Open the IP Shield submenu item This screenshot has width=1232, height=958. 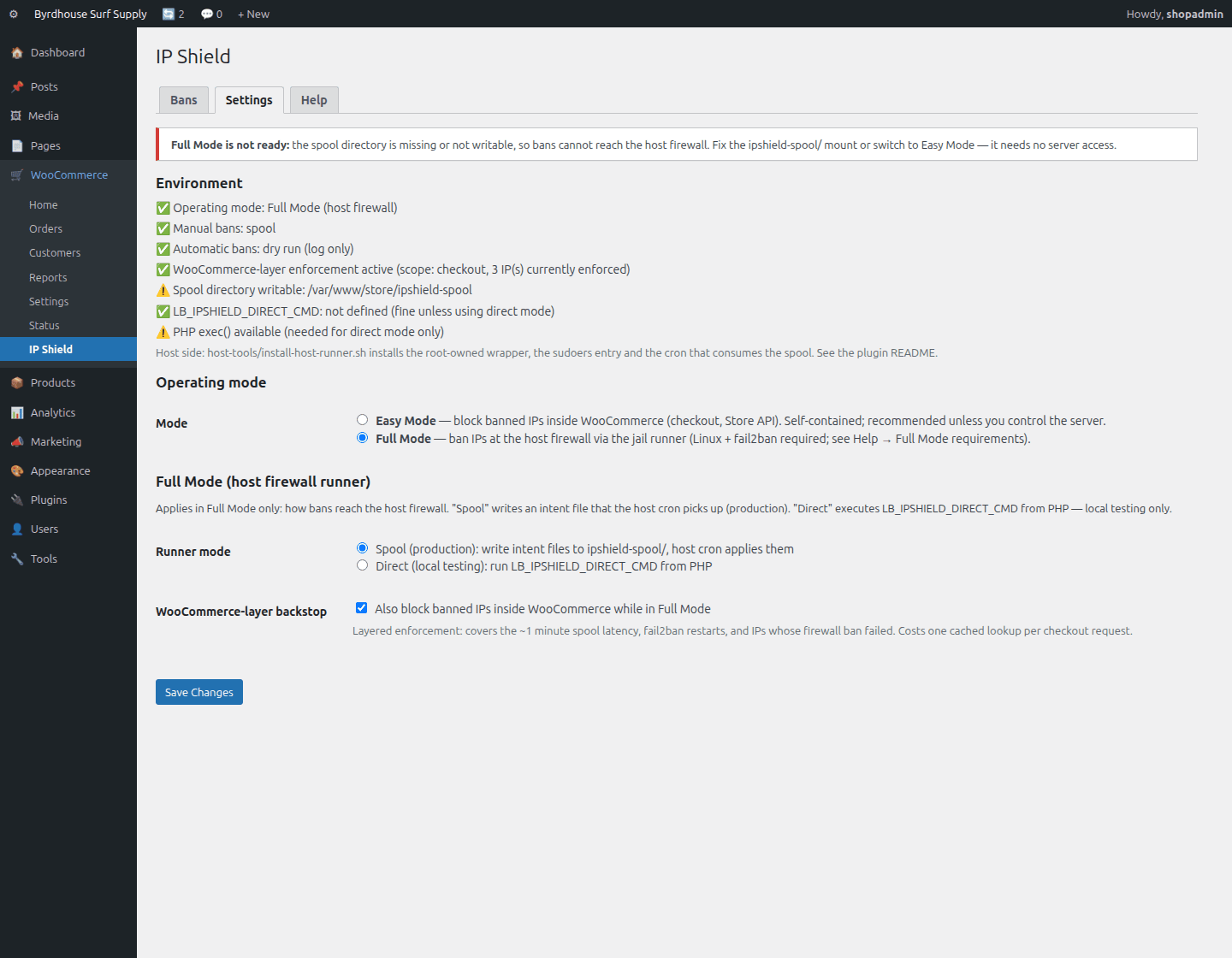tap(68, 349)
